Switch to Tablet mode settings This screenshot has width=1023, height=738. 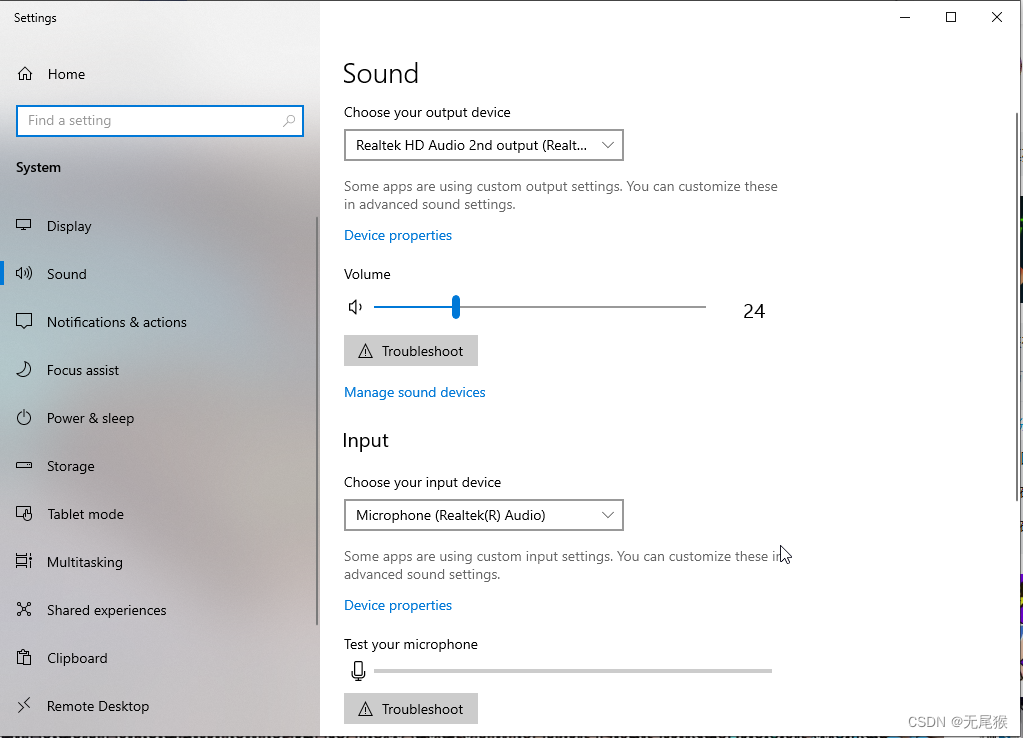click(x=85, y=513)
